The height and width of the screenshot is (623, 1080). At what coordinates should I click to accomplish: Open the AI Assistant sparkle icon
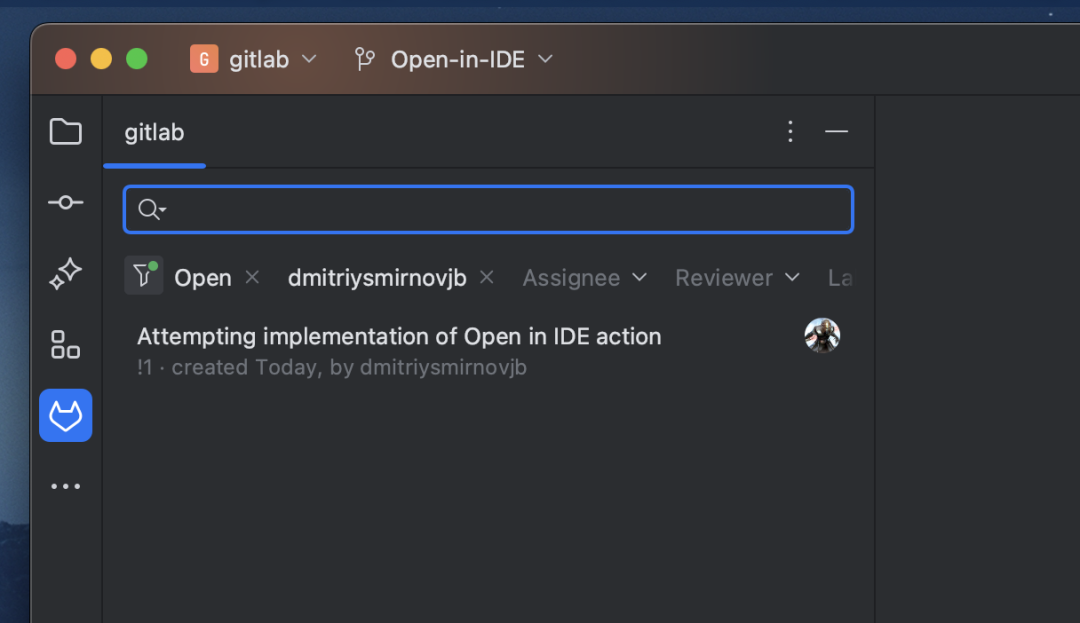65,274
